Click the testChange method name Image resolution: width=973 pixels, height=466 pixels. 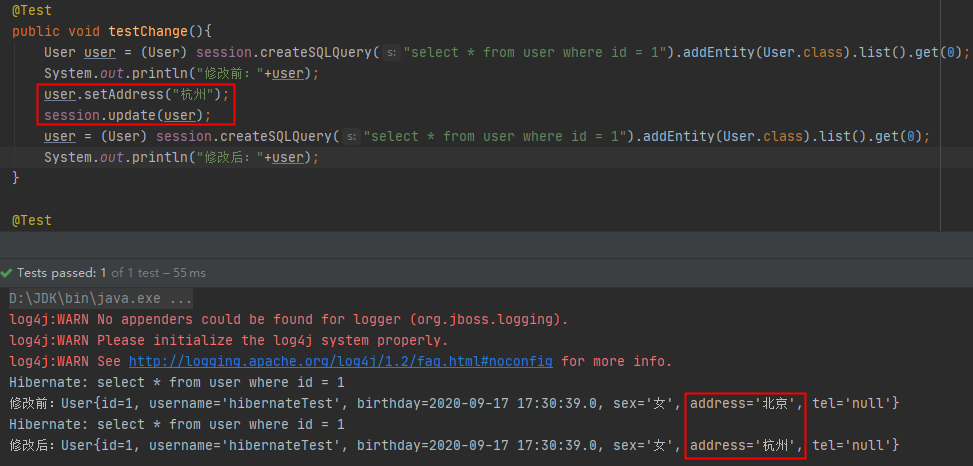click(x=138, y=31)
